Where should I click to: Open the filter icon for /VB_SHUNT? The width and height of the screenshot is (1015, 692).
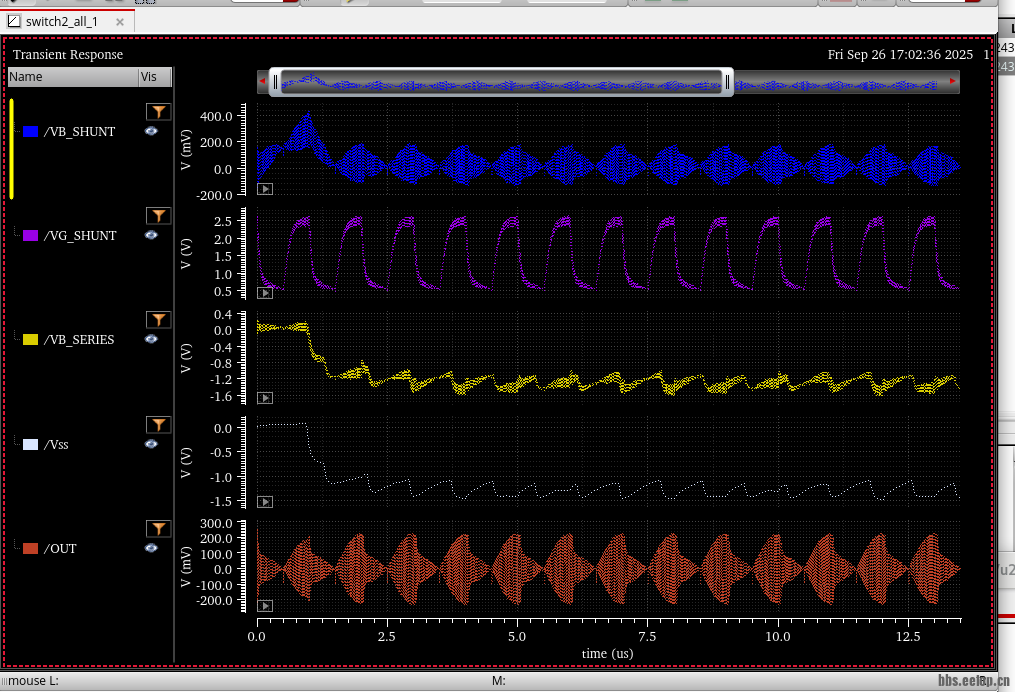[158, 112]
